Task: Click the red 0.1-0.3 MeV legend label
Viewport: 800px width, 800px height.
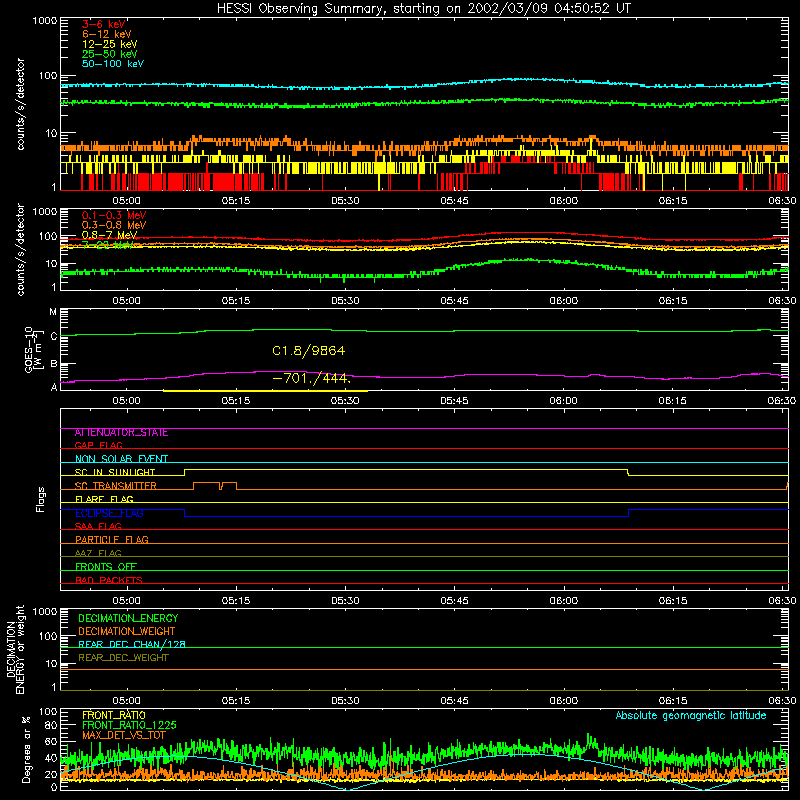Action: tap(114, 215)
